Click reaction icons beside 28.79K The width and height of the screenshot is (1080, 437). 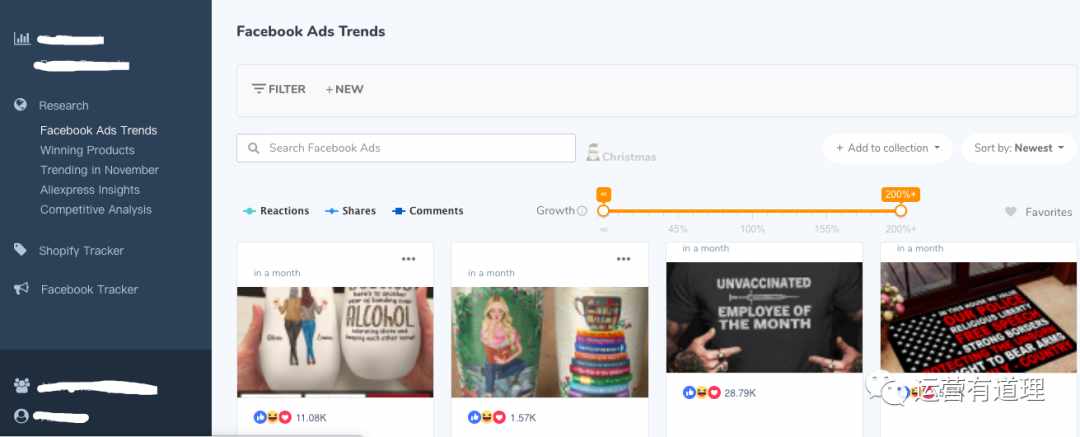[x=702, y=392]
